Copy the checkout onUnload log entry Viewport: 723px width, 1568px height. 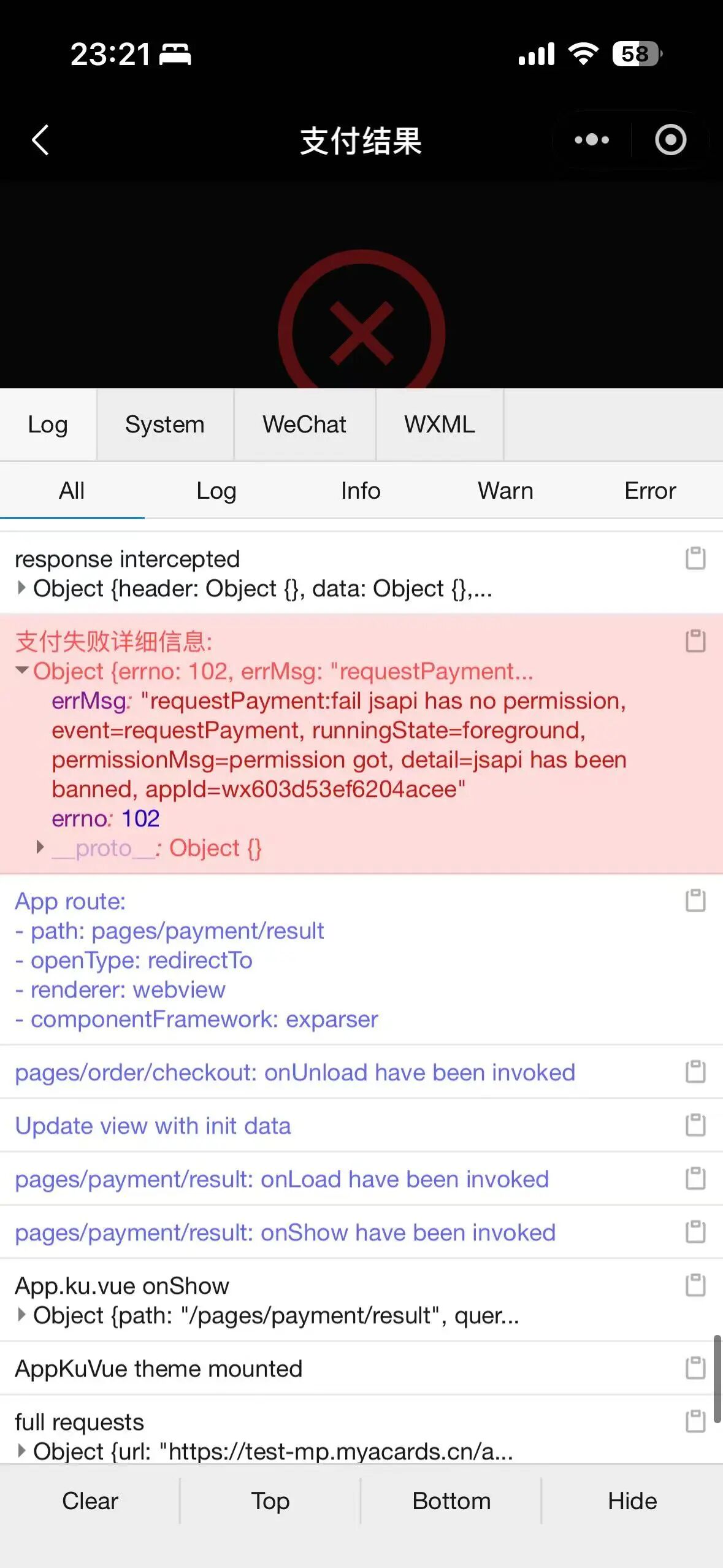695,1072
